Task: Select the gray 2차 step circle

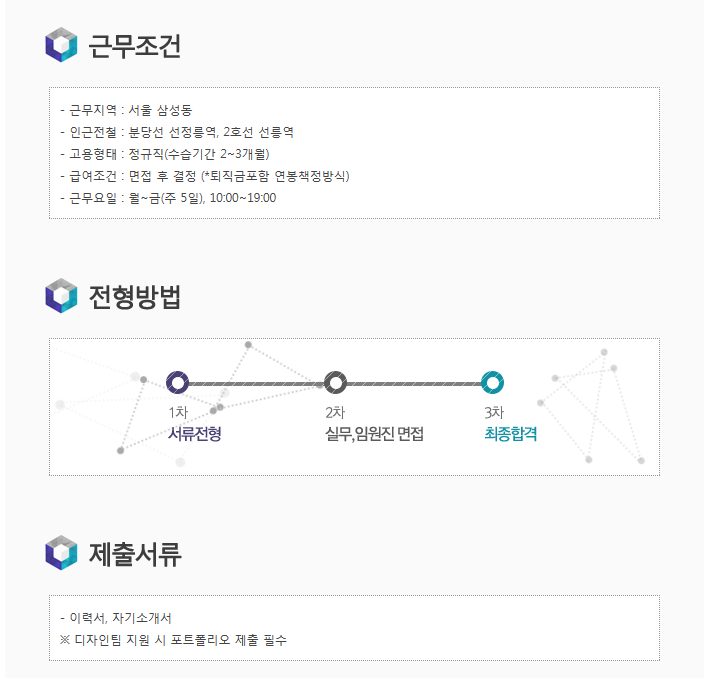Action: click(x=335, y=382)
